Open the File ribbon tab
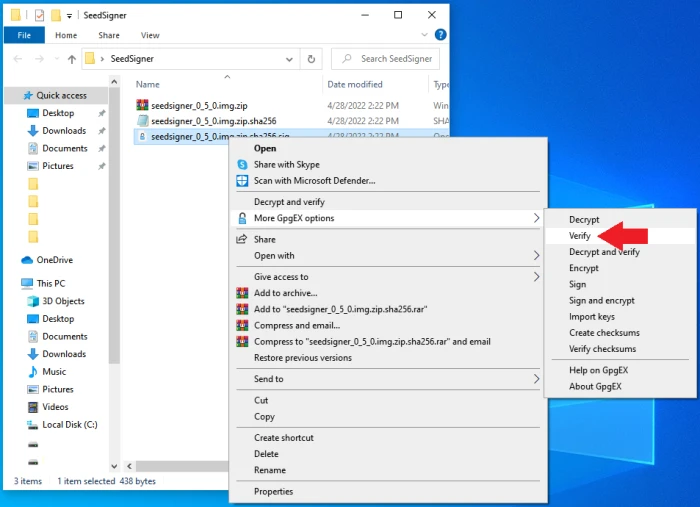The image size is (700, 507). (x=24, y=35)
